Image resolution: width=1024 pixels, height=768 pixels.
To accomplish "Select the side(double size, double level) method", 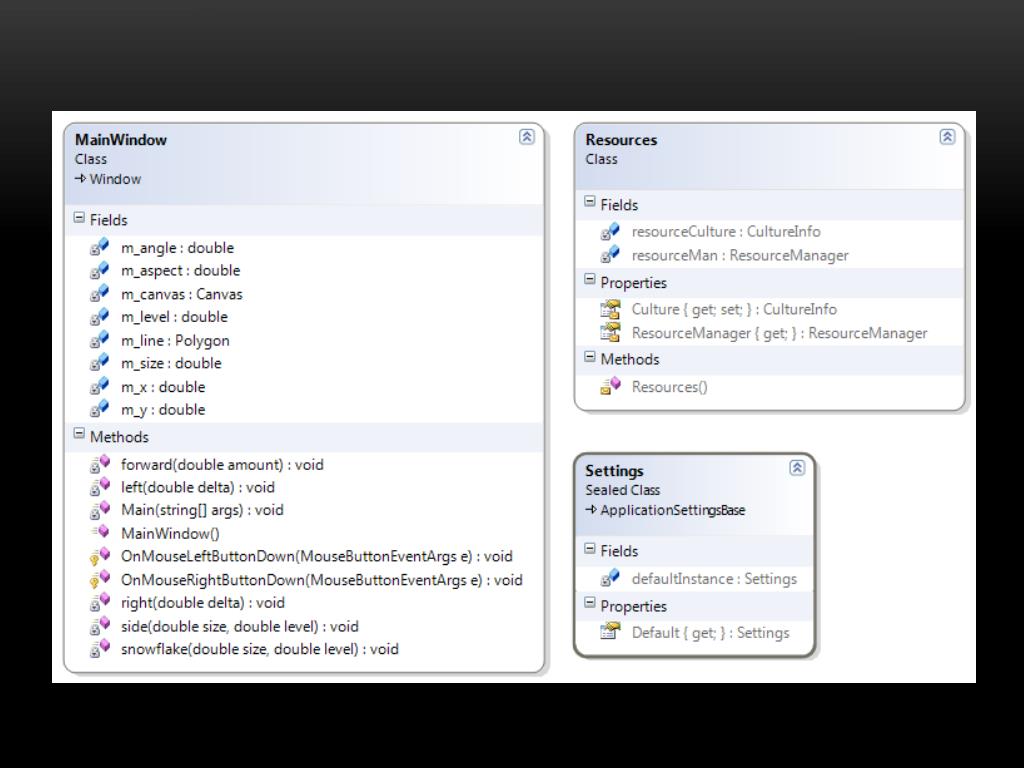I will pos(240,626).
